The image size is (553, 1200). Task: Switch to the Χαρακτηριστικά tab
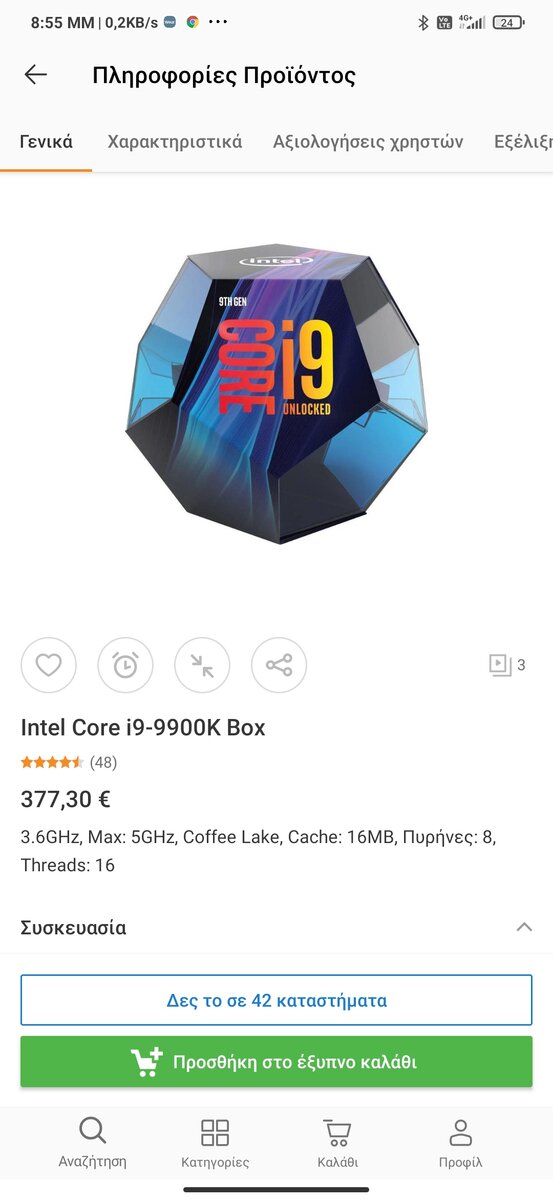click(175, 141)
